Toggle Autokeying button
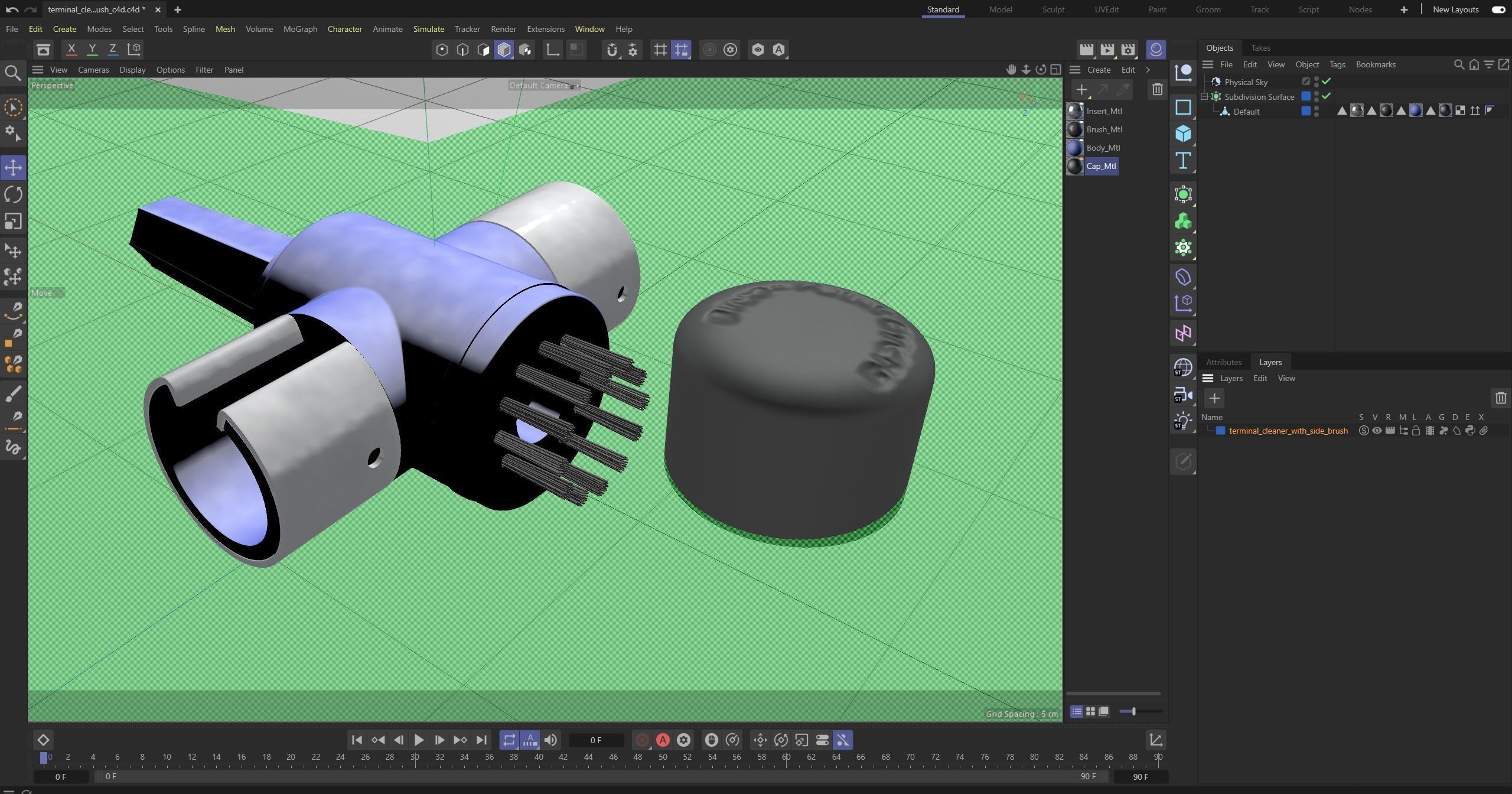 663,740
